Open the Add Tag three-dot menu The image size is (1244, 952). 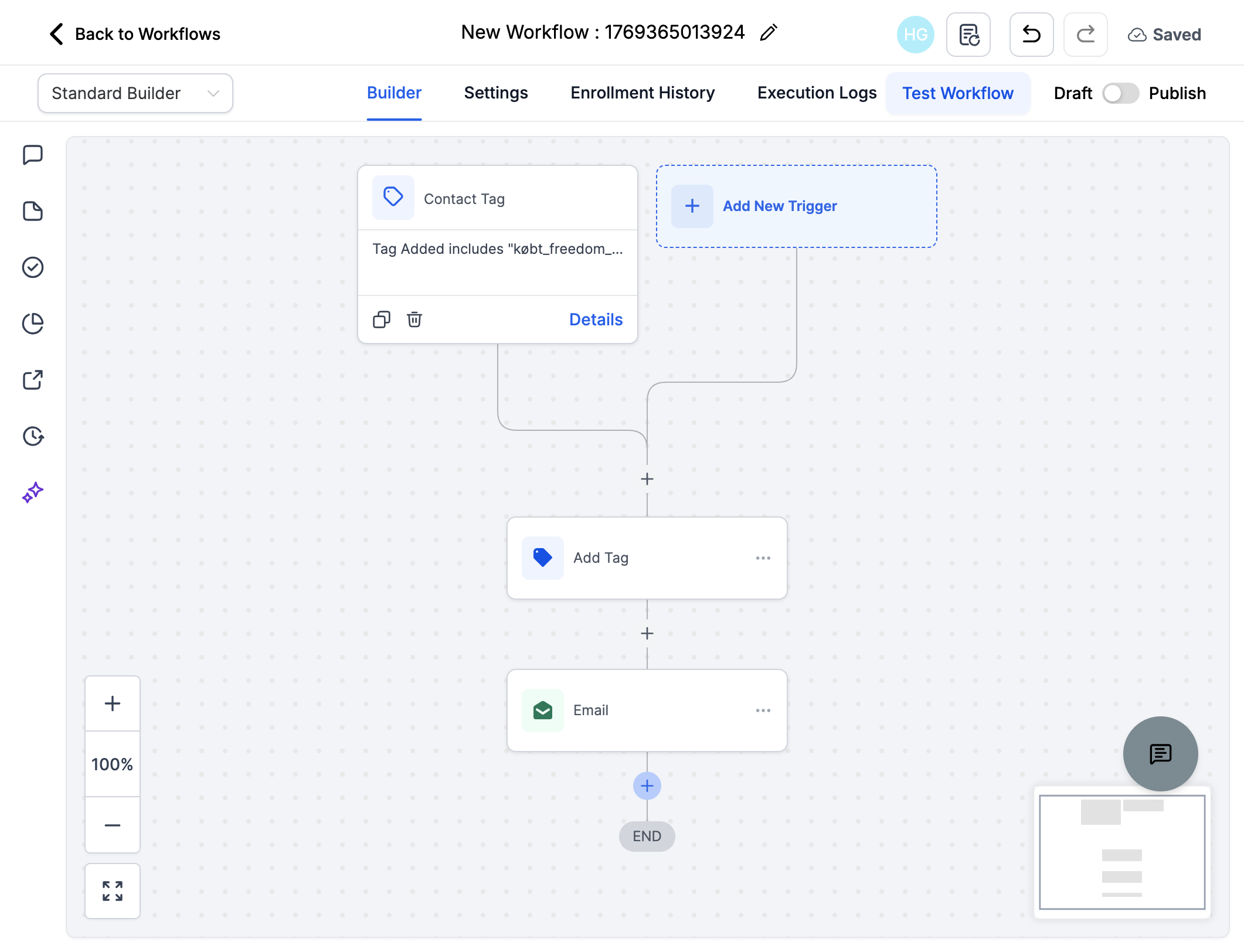point(763,558)
